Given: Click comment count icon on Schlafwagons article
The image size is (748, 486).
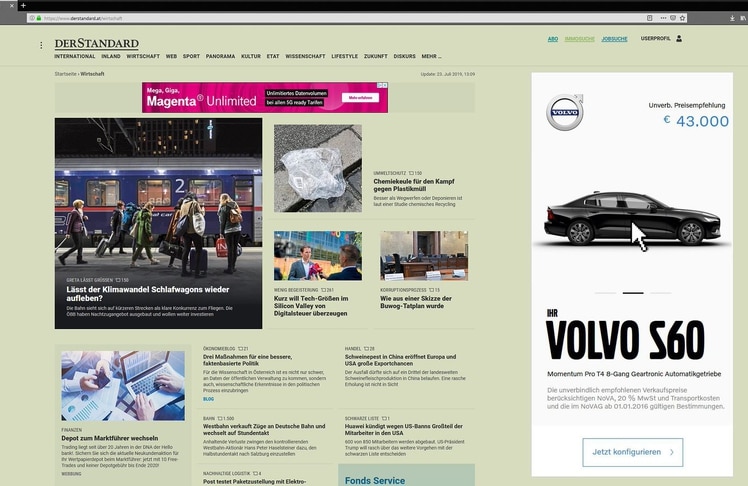Looking at the screenshot, I should tap(119, 280).
